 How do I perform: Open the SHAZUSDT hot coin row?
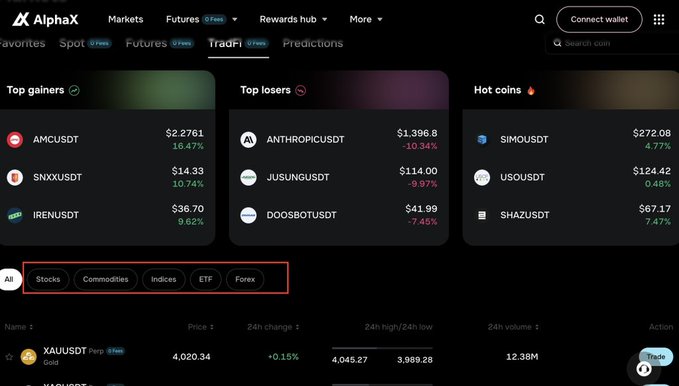572,215
